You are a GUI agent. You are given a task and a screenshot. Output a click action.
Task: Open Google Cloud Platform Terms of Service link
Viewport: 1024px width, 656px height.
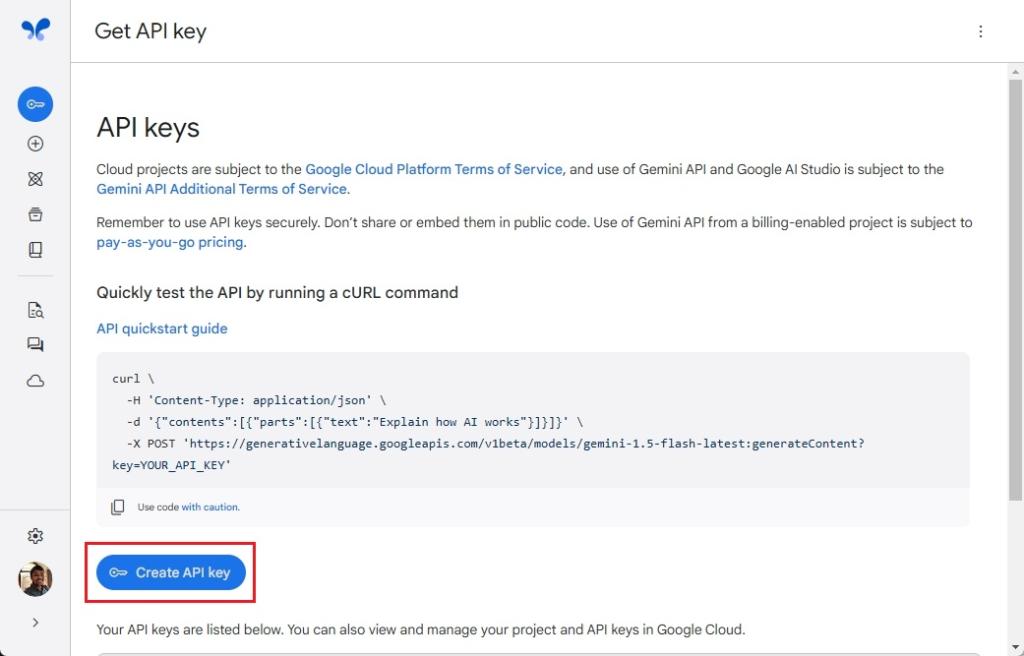[x=434, y=169]
